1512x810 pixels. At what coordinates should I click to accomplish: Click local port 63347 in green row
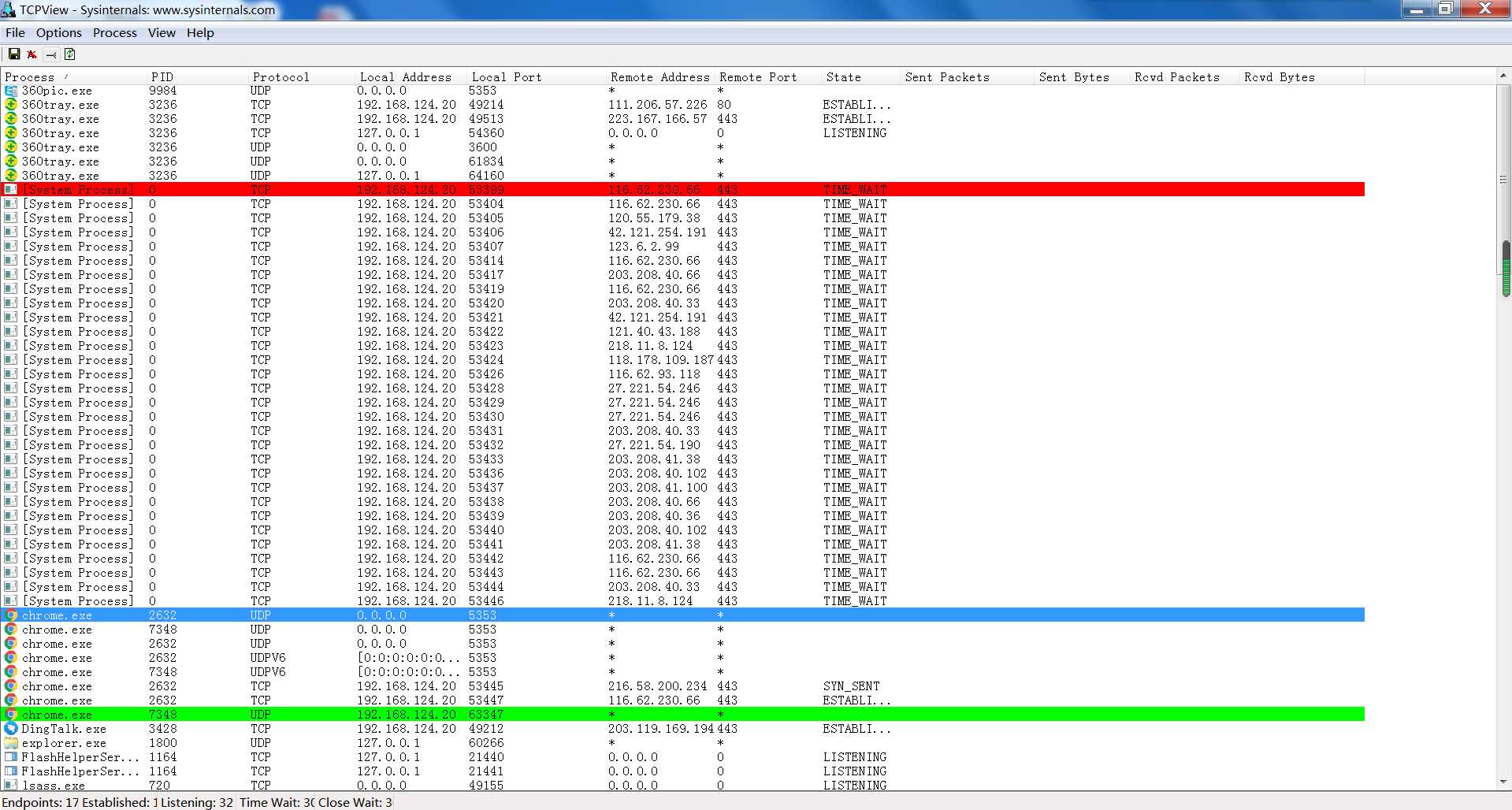(486, 715)
